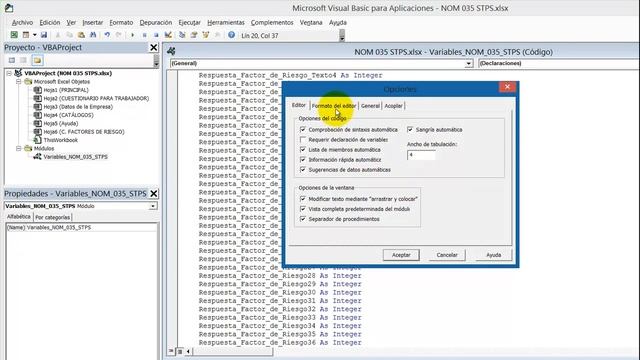Viewport: 640px width, 360px height.
Task: Toggle Información rápida automática checkbox
Action: click(x=302, y=160)
